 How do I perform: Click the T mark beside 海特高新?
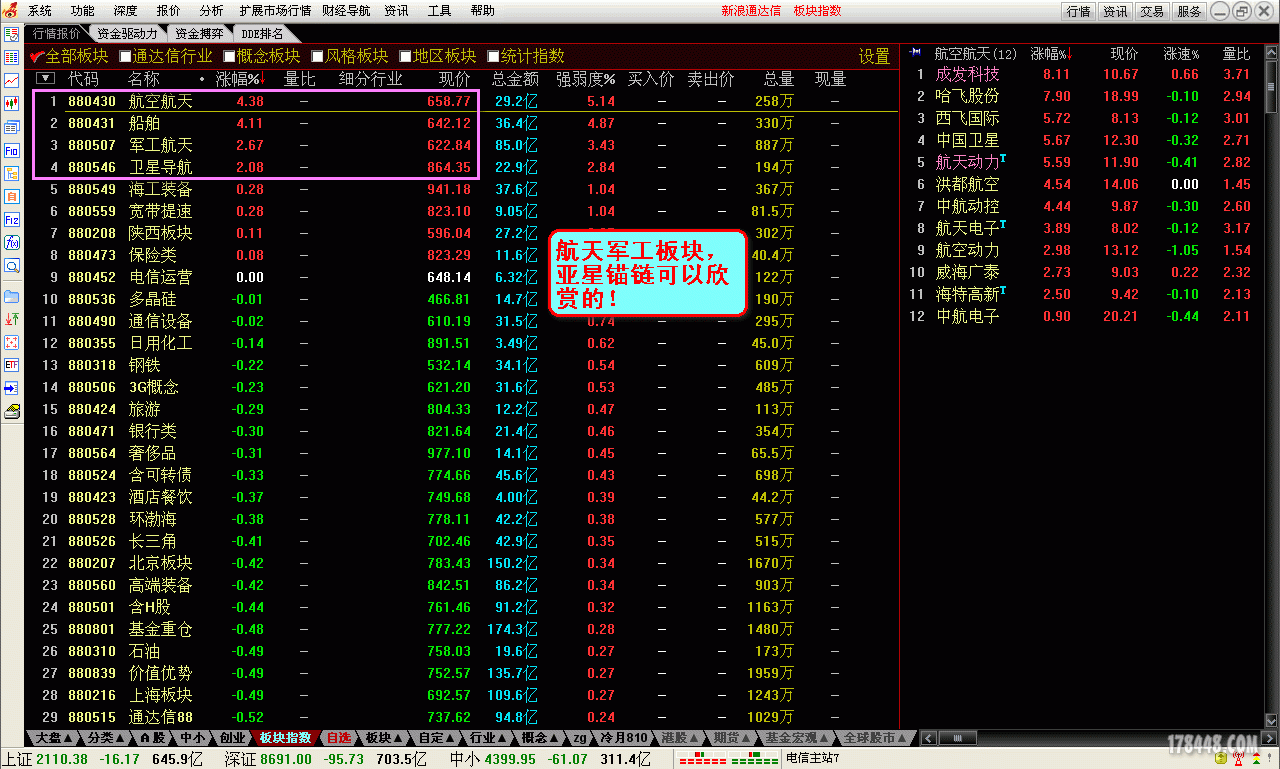(1002, 291)
